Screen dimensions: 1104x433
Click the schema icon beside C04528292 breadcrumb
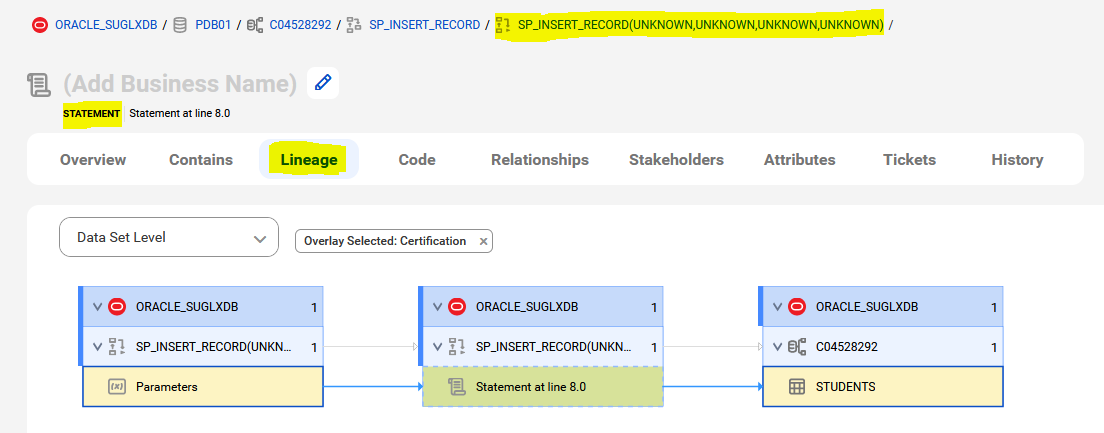255,25
